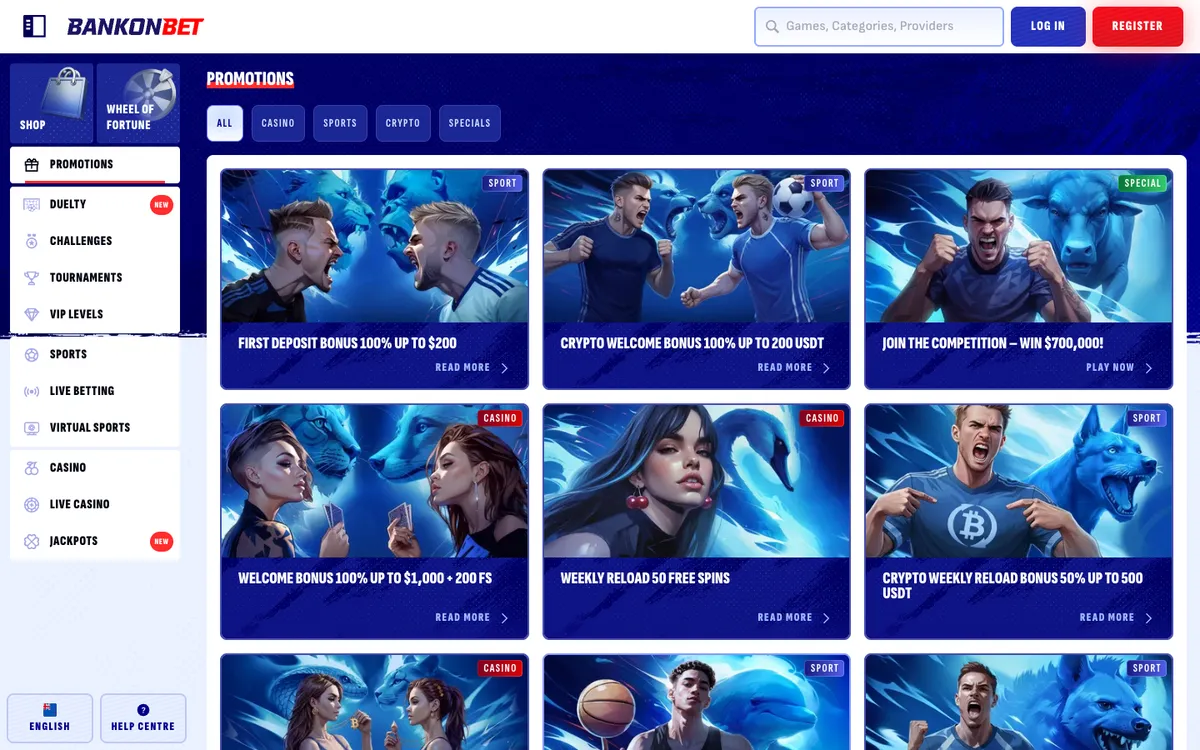Open Tournaments in the sidebar
The height and width of the screenshot is (750, 1200).
pyautogui.click(x=95, y=278)
